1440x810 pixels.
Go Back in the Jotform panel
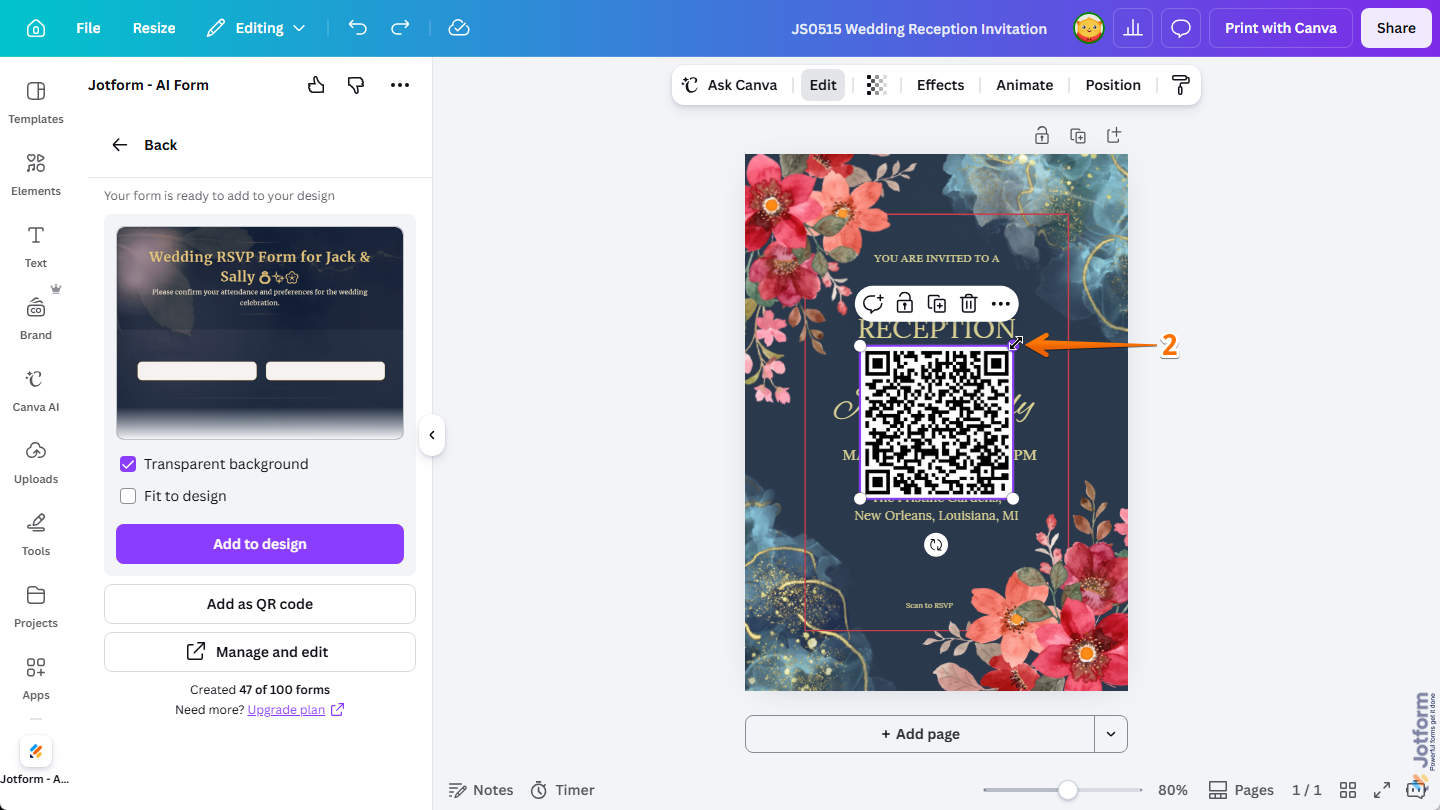pos(144,145)
